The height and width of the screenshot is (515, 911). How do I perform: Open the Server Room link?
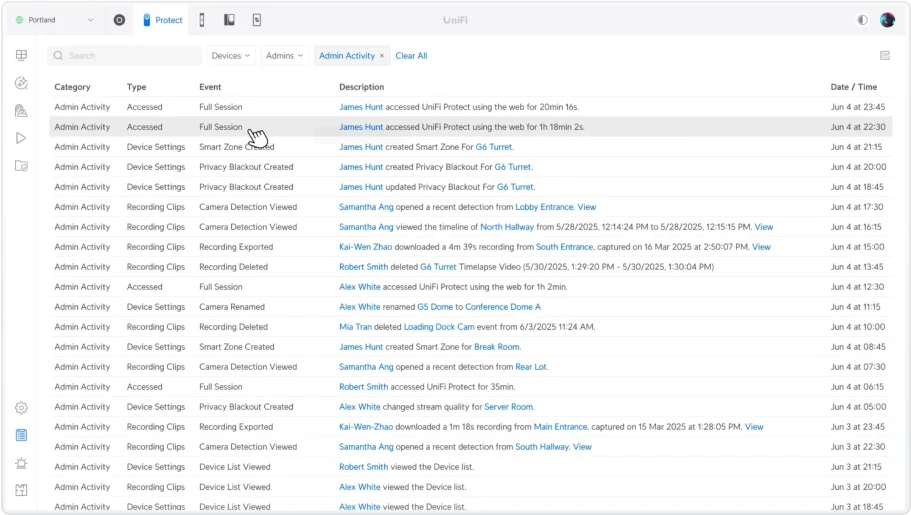509,407
